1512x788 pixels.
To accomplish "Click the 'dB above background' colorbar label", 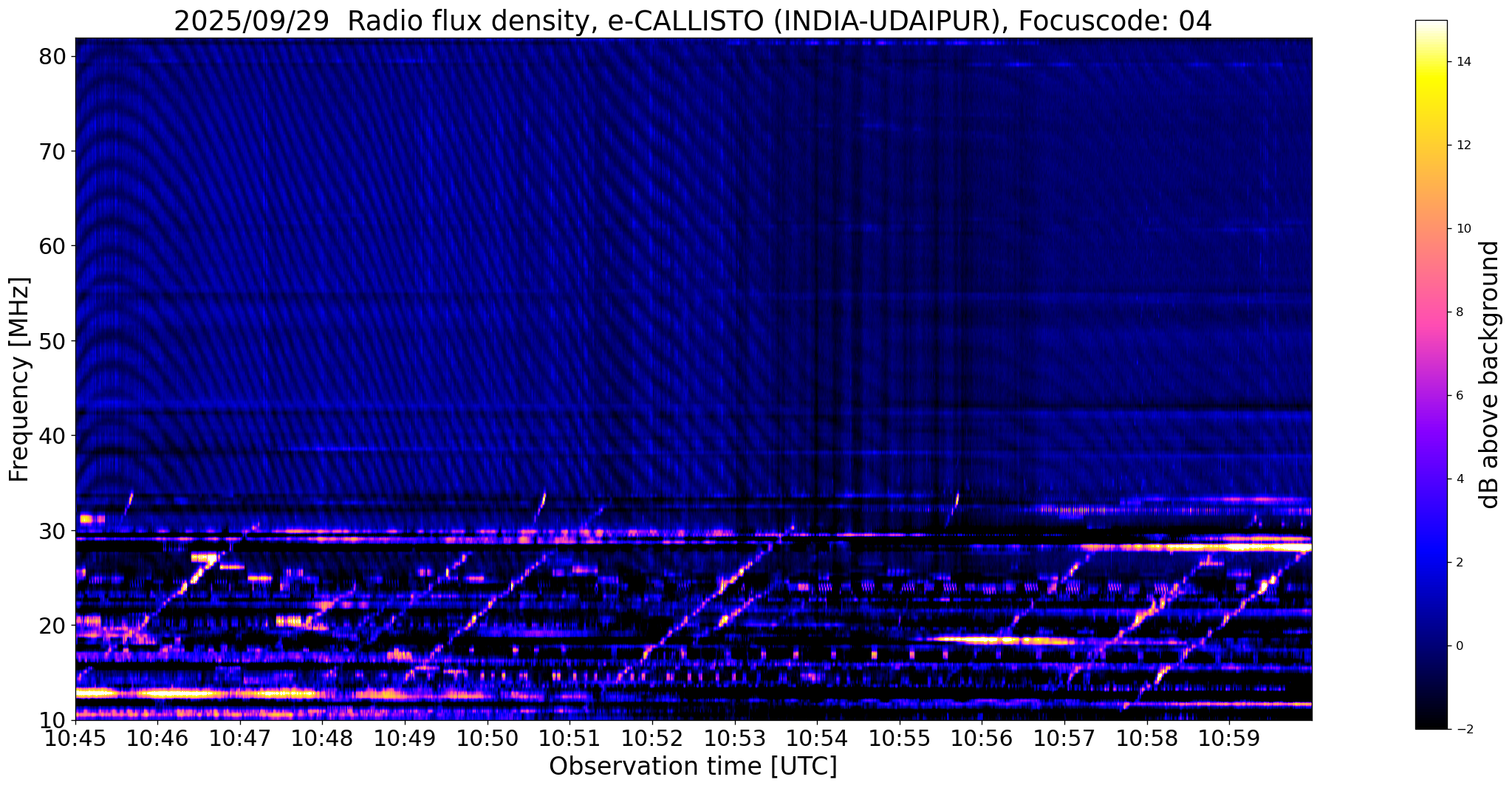I will 1490,374.
